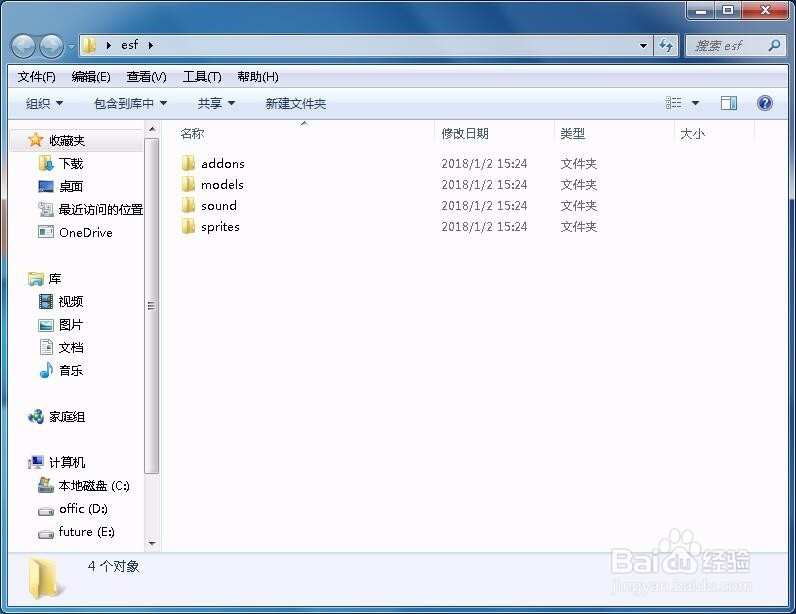The height and width of the screenshot is (614, 796).
Task: Click the 家庭组 homegroup icon
Action: pyautogui.click(x=36, y=417)
